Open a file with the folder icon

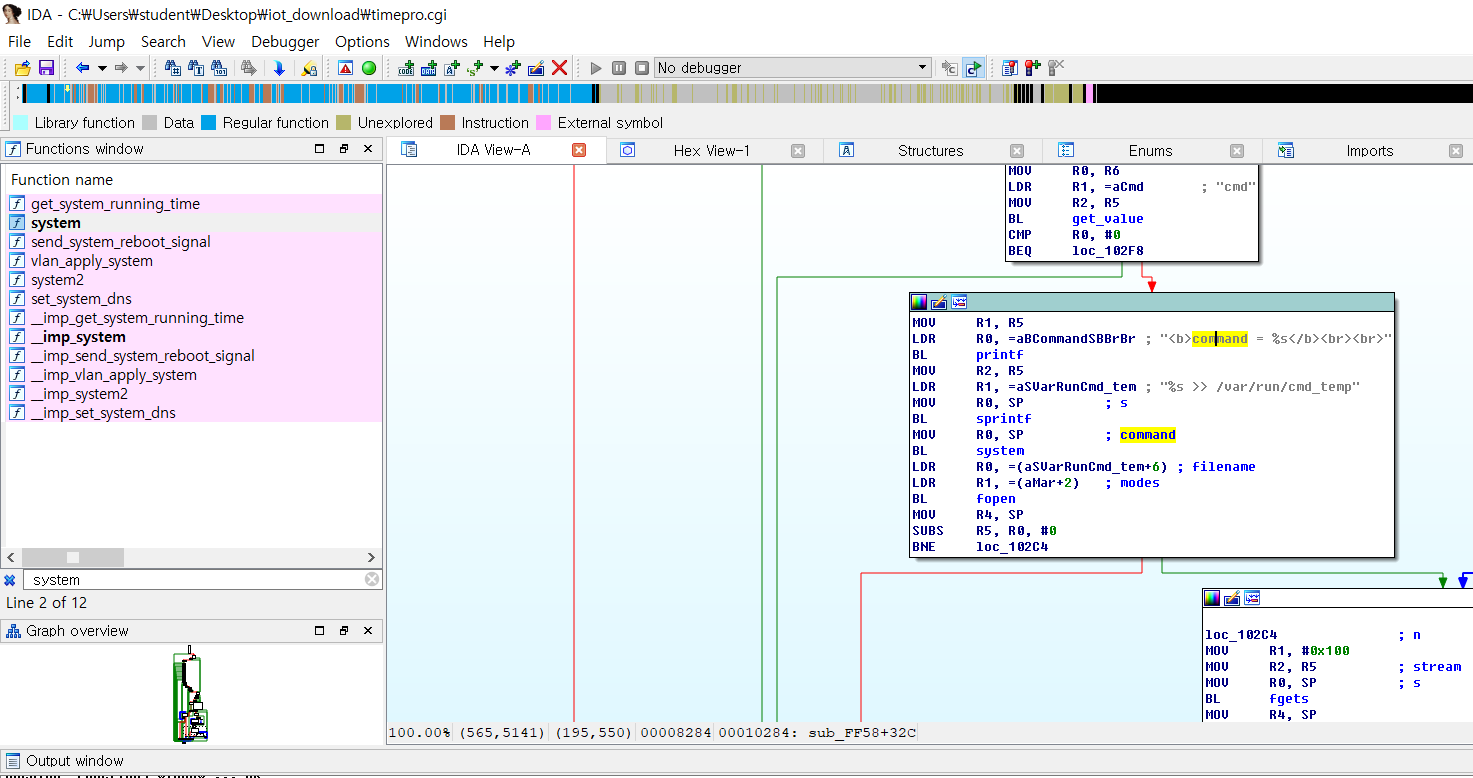[x=22, y=68]
